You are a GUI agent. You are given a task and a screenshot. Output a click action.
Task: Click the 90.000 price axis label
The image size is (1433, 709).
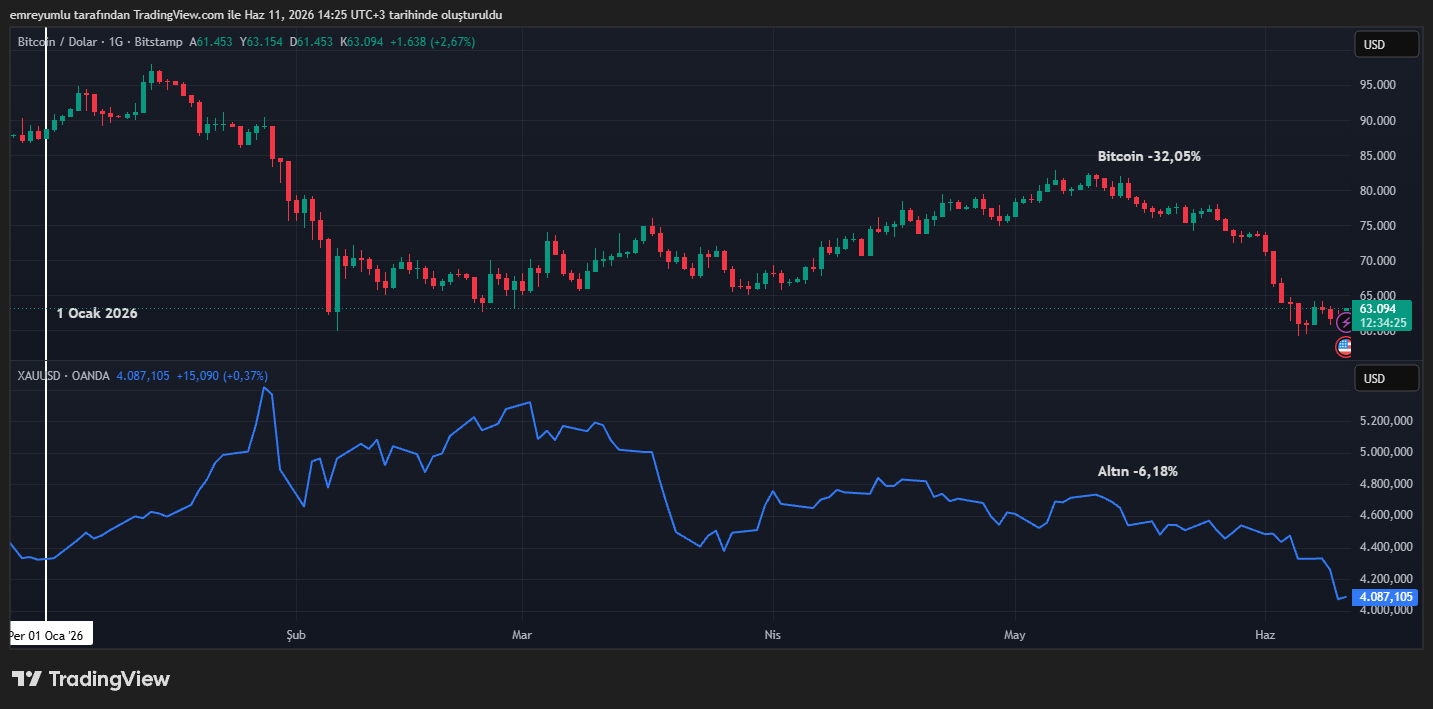[1377, 121]
